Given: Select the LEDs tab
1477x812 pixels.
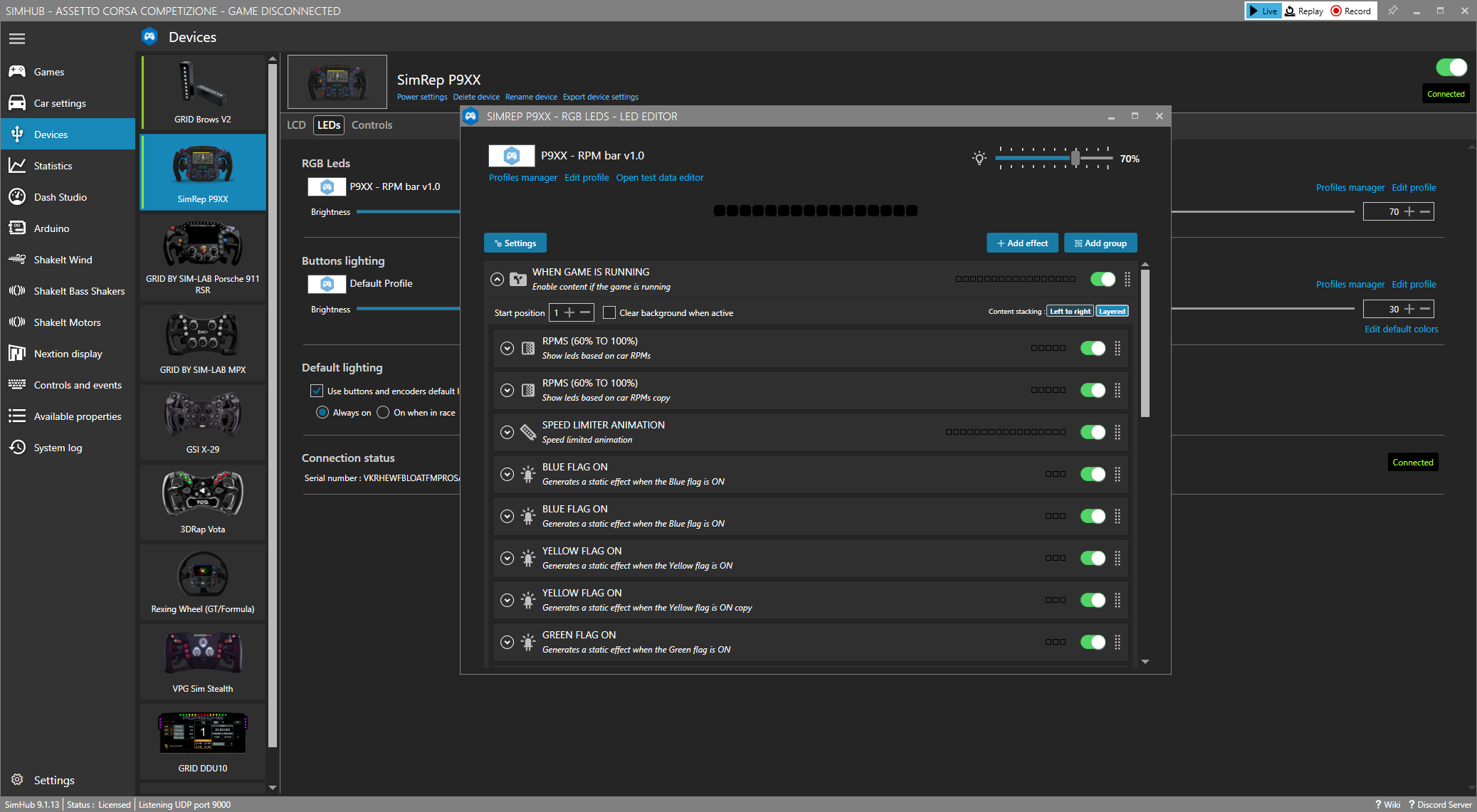Looking at the screenshot, I should coord(329,125).
